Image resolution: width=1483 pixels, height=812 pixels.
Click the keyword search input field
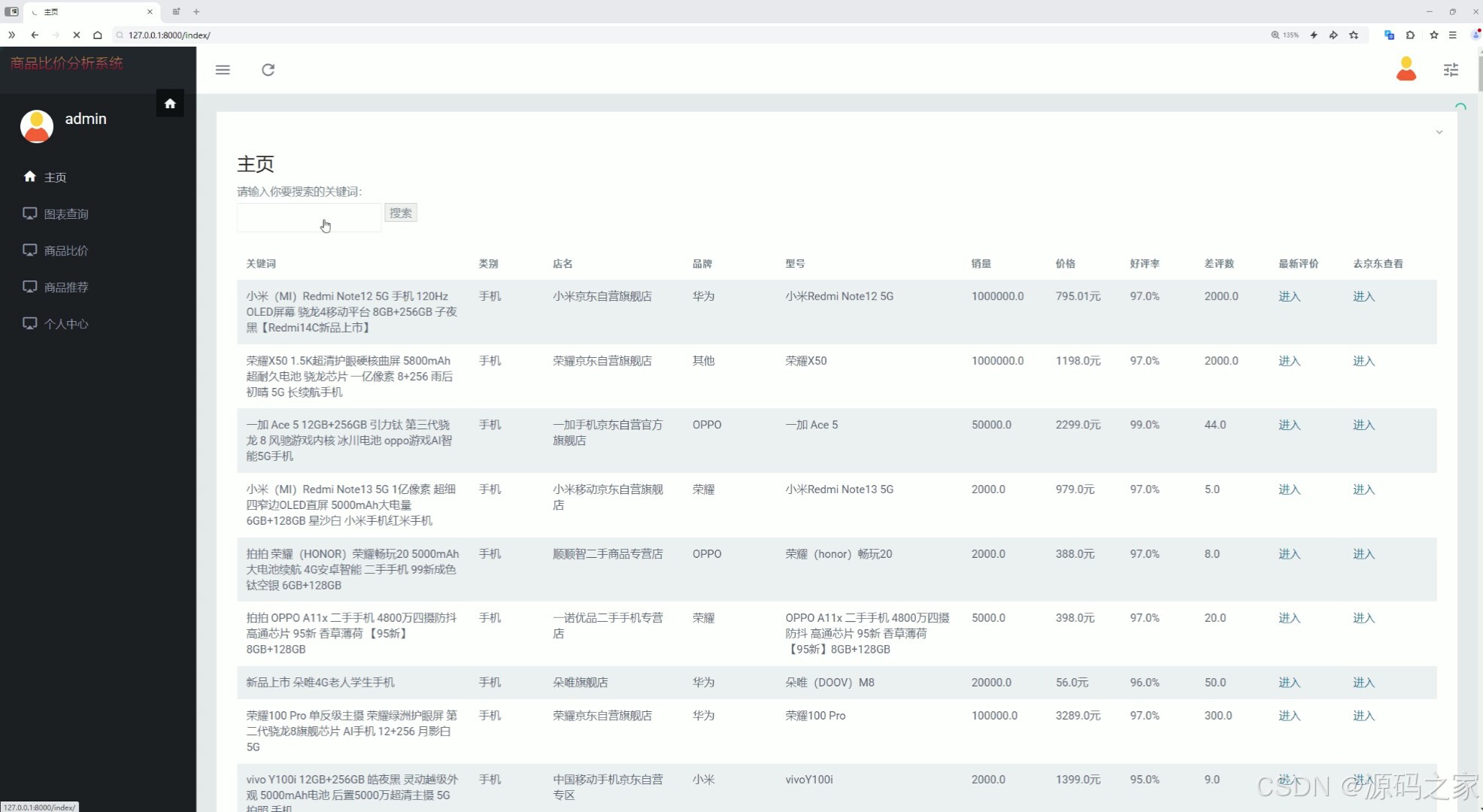pos(308,218)
